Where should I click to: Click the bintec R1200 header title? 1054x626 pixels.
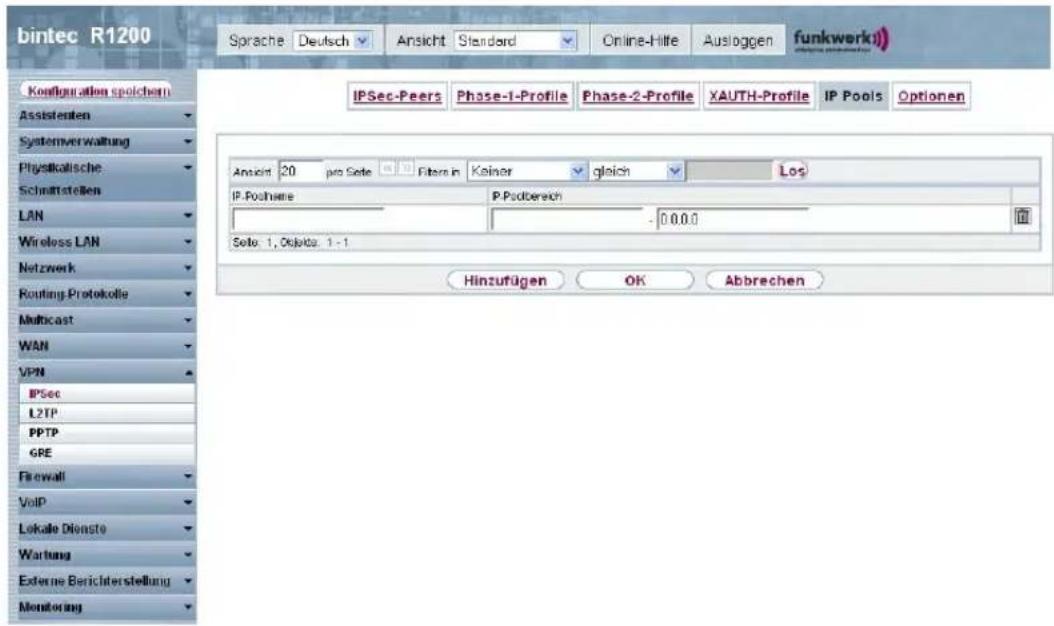pos(84,36)
